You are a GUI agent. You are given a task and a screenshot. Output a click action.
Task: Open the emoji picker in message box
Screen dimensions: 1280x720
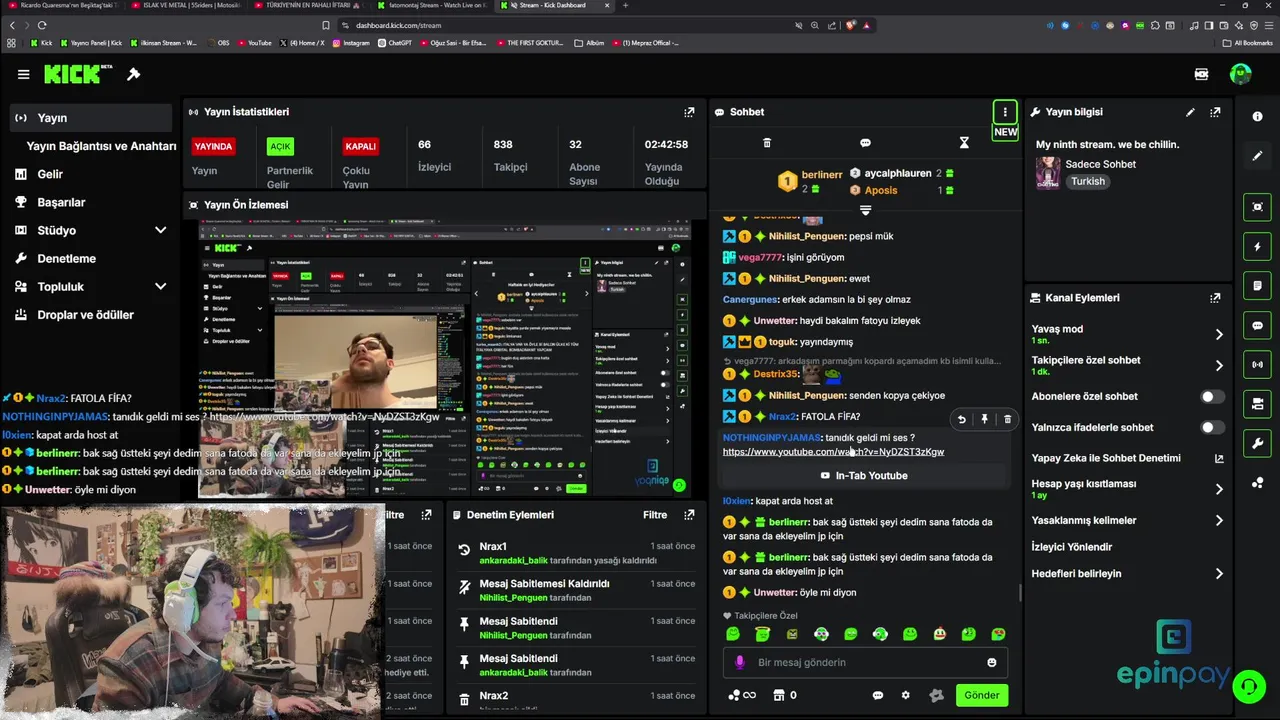992,662
